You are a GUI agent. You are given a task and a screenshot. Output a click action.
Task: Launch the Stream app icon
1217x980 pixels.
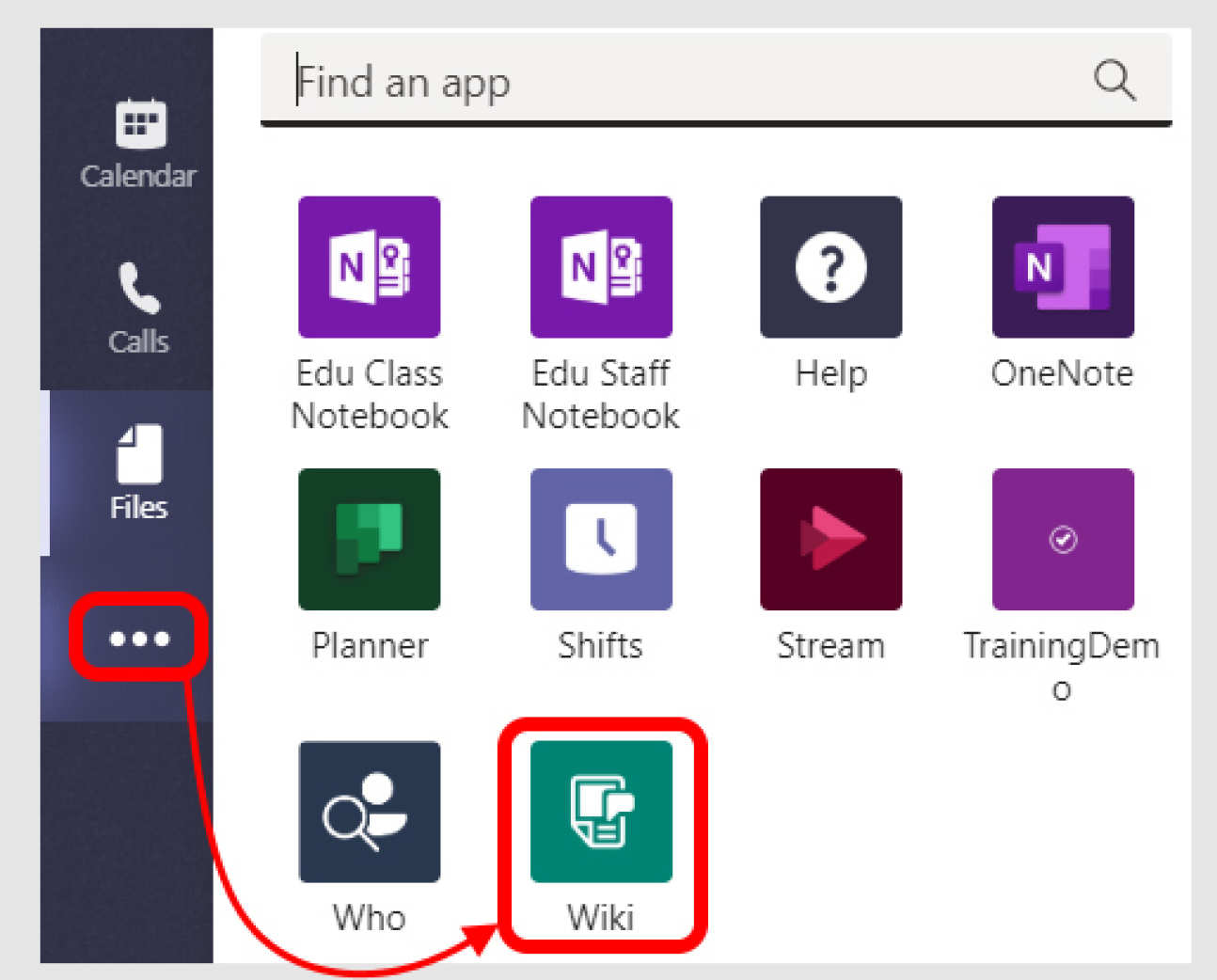831,540
